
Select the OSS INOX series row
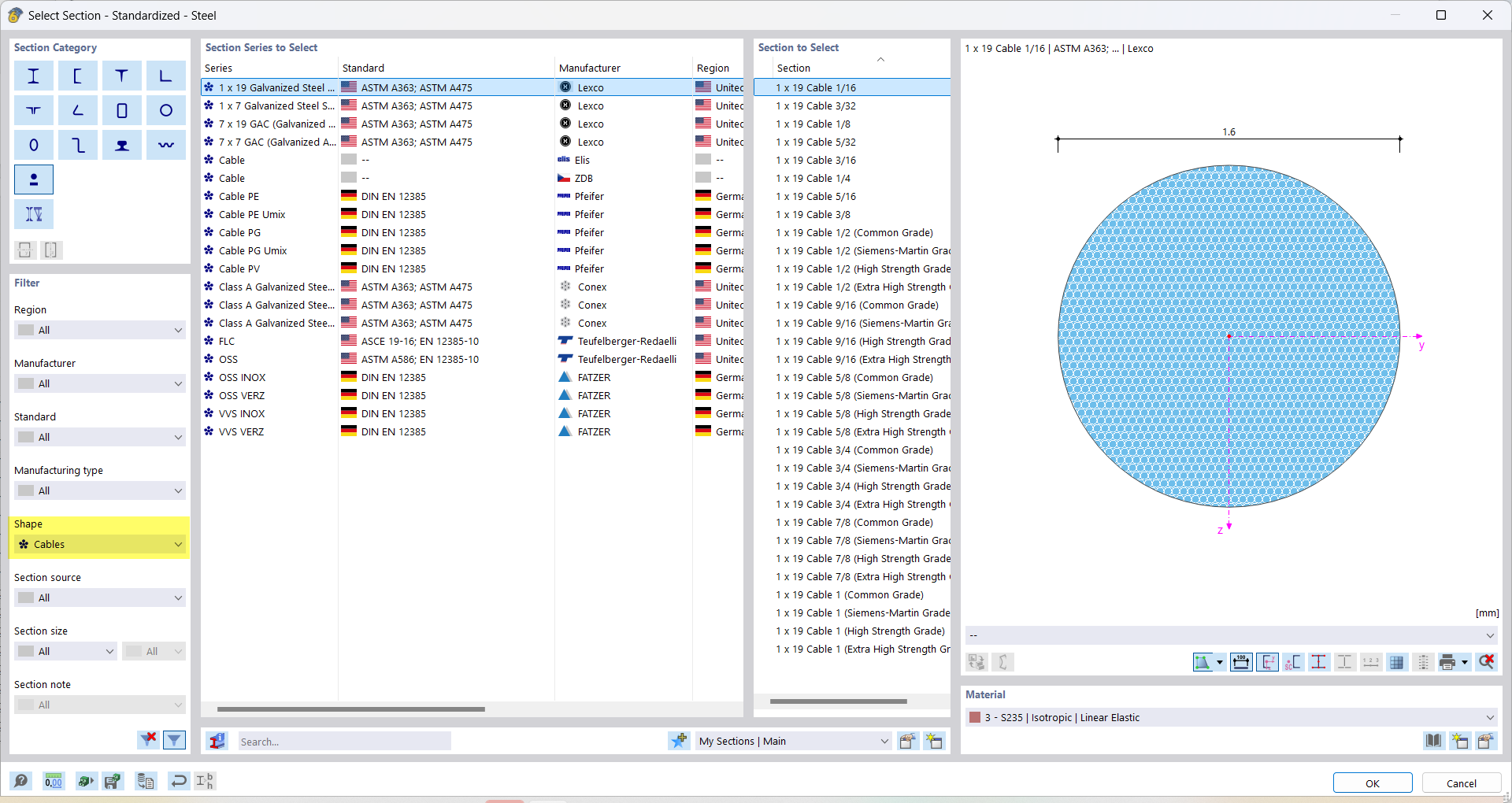[x=472, y=378]
